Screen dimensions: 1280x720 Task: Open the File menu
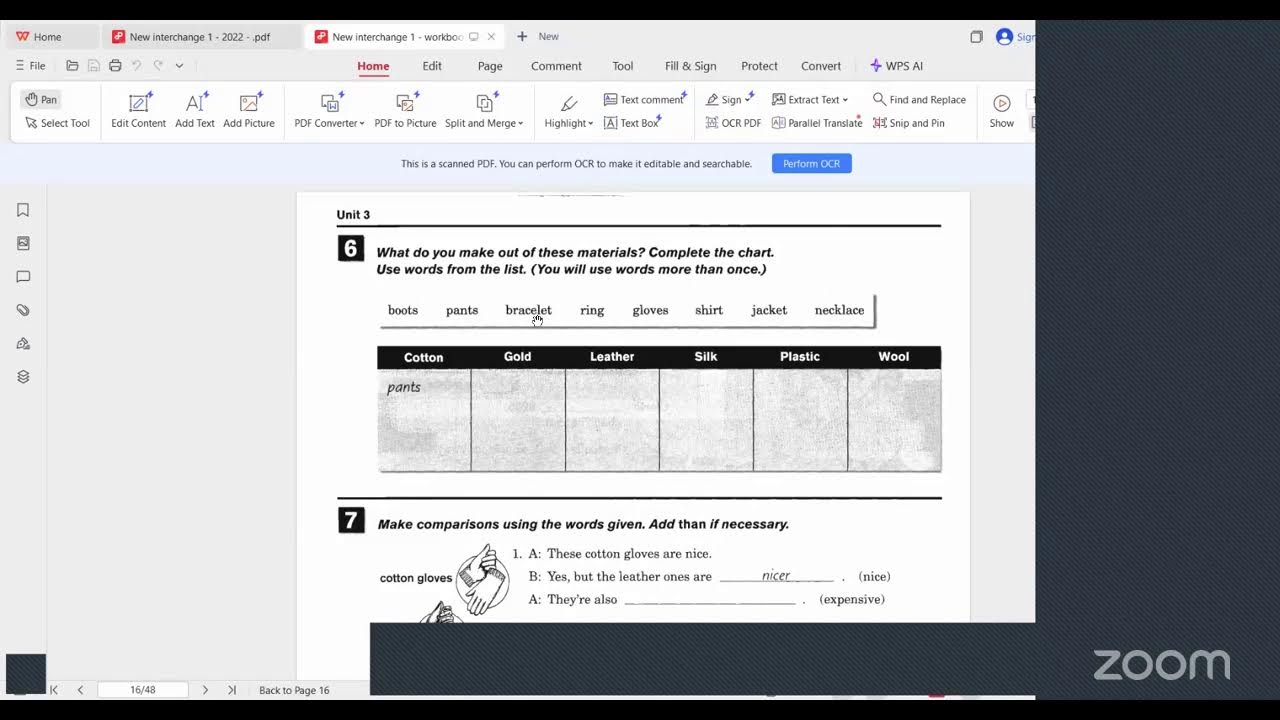click(x=30, y=66)
